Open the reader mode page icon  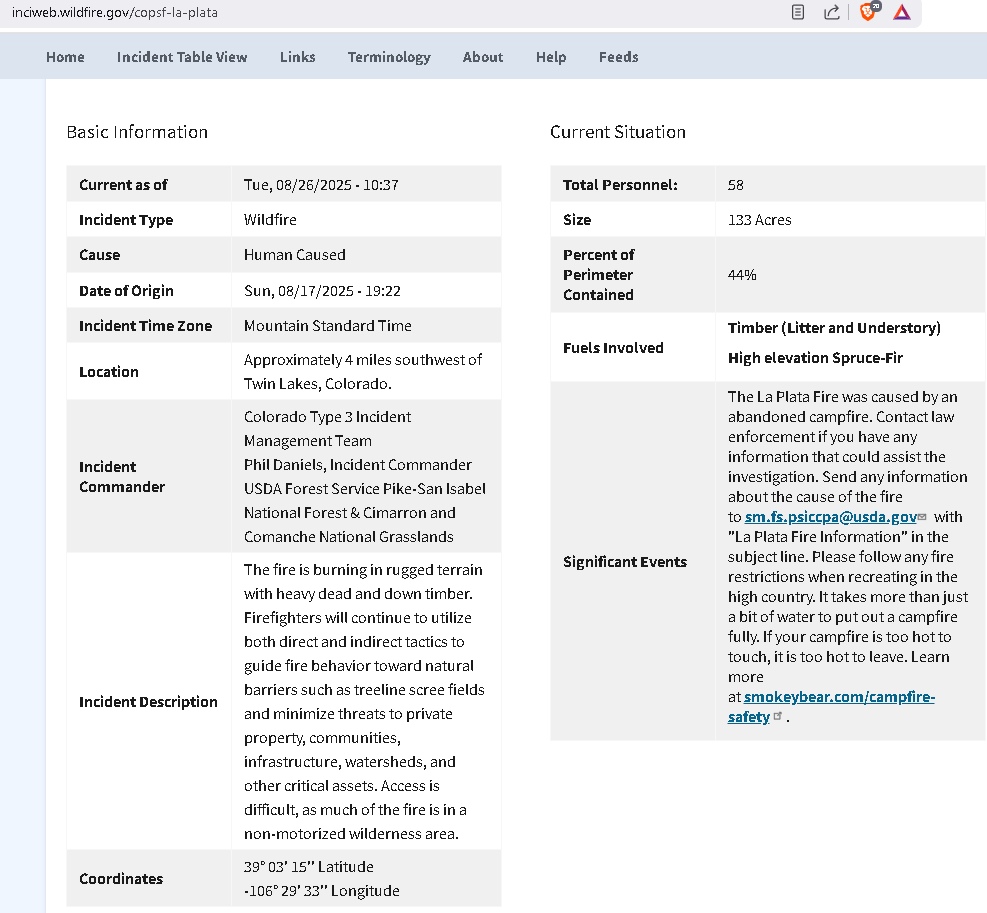pyautogui.click(x=798, y=12)
